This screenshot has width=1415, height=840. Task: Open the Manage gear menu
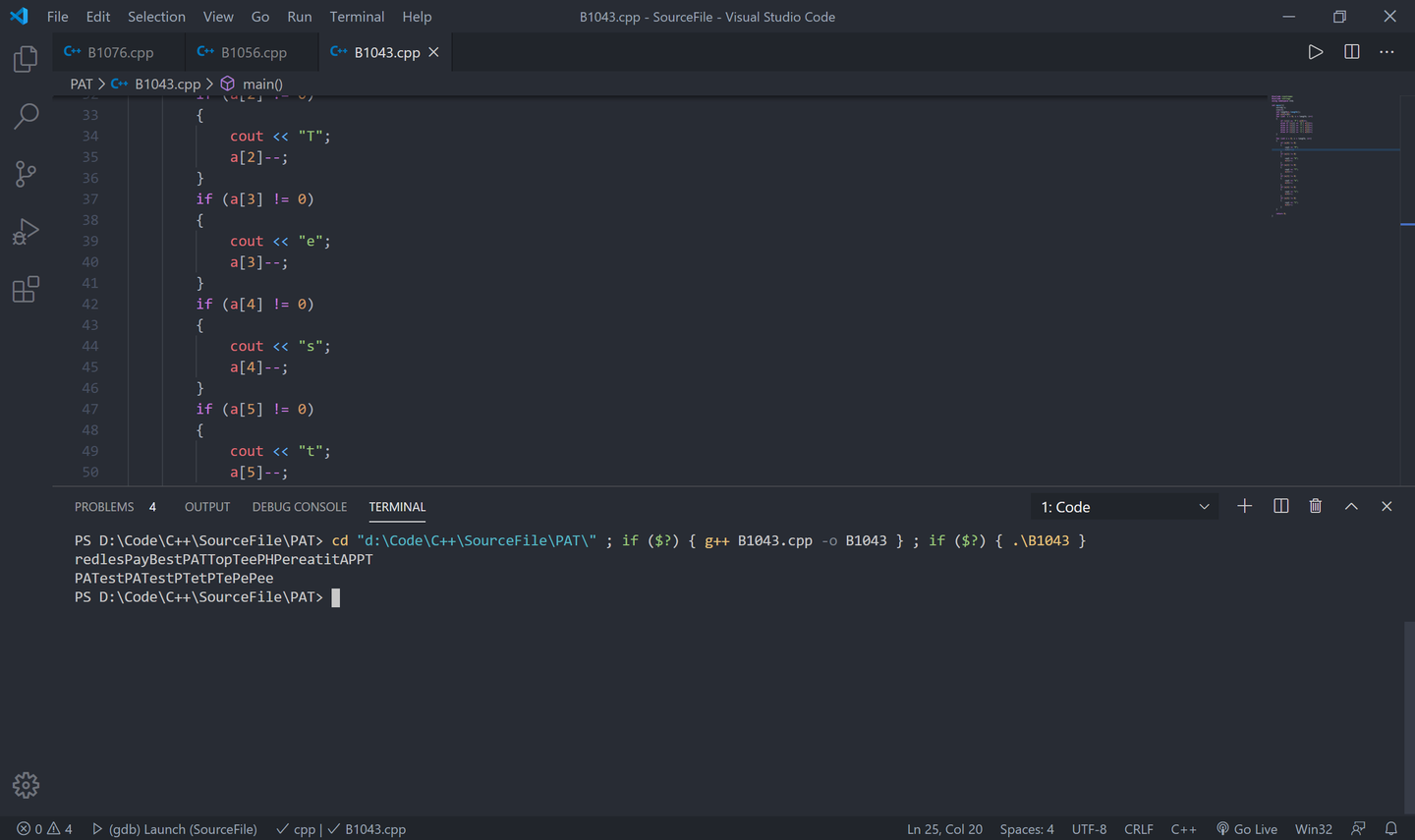point(26,785)
